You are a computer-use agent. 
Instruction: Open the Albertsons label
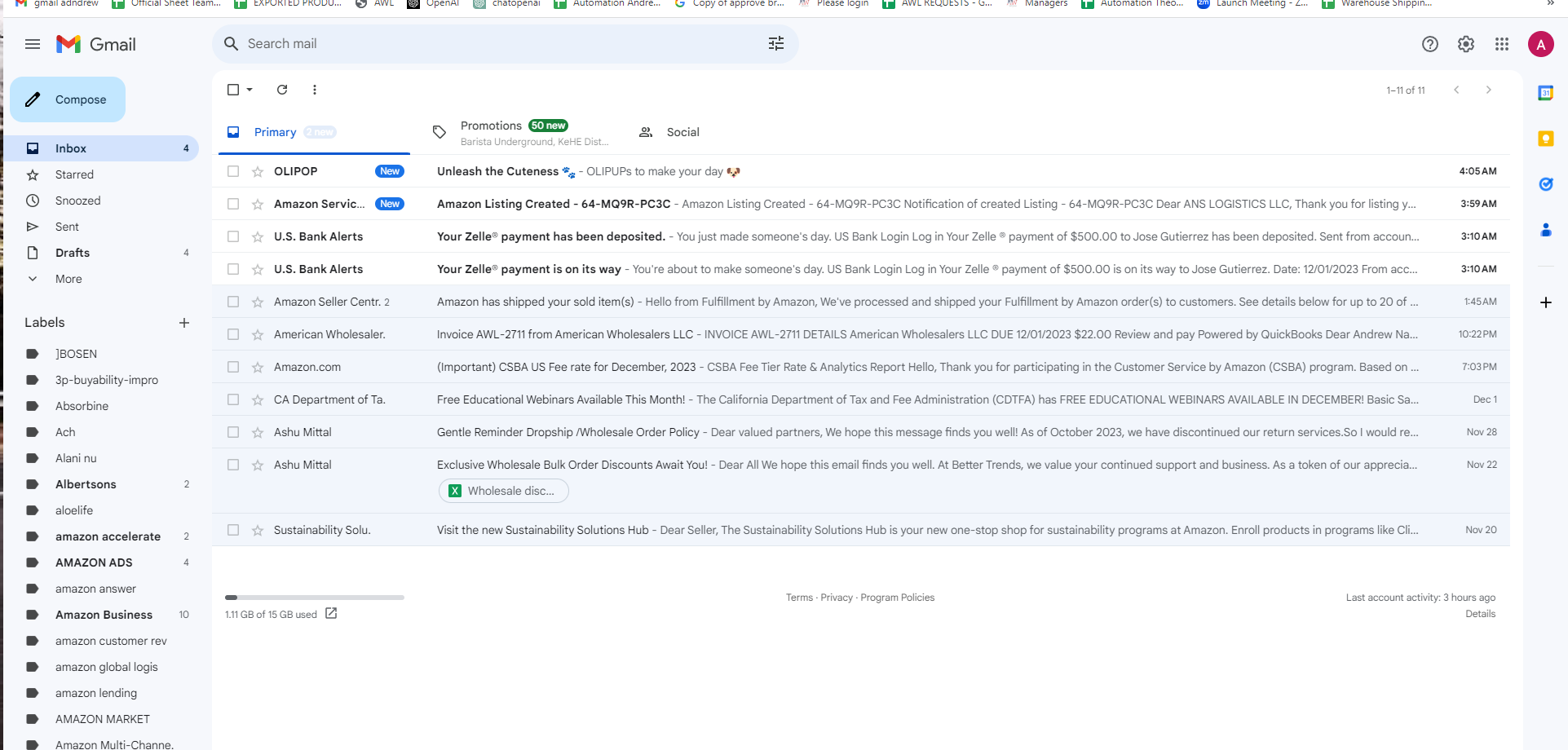click(101, 484)
